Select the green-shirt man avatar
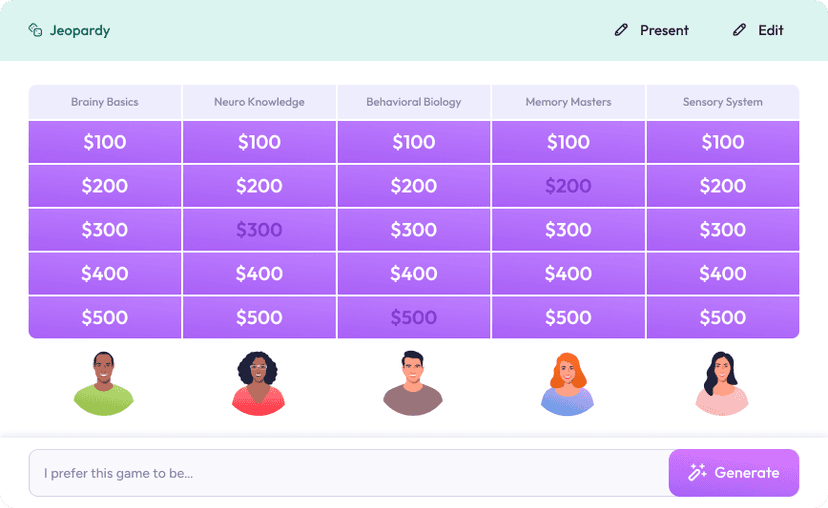Screen dimensions: 828x508 [x=104, y=383]
